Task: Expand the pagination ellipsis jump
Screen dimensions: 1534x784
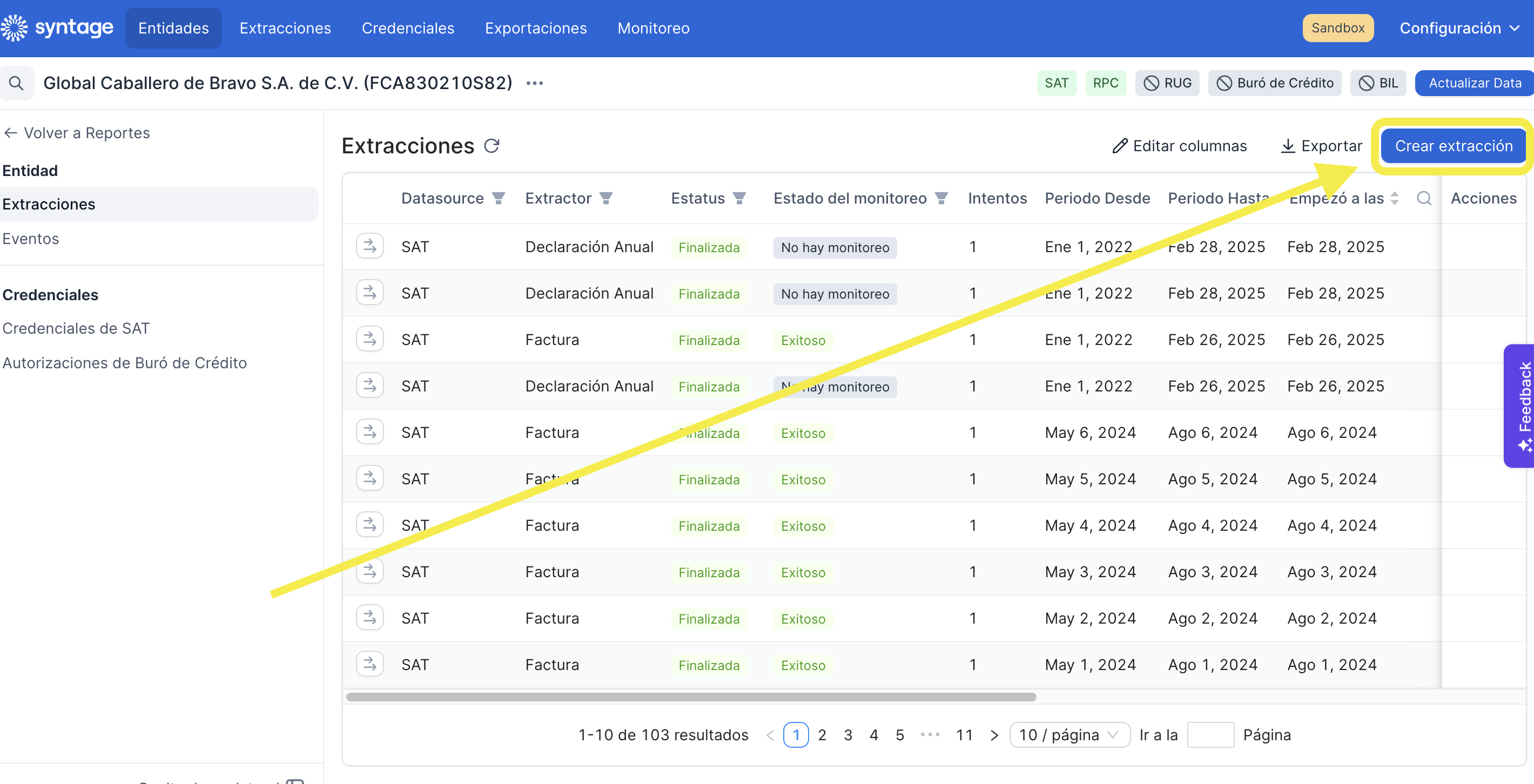Action: coord(930,735)
